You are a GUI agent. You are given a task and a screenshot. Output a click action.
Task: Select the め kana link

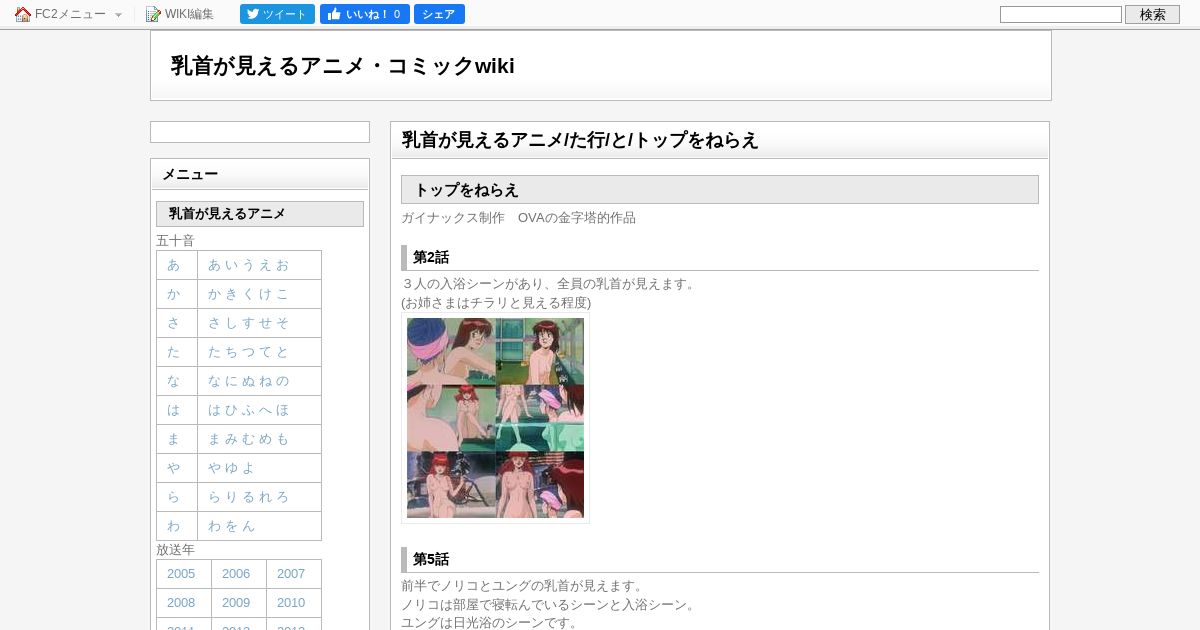click(265, 439)
